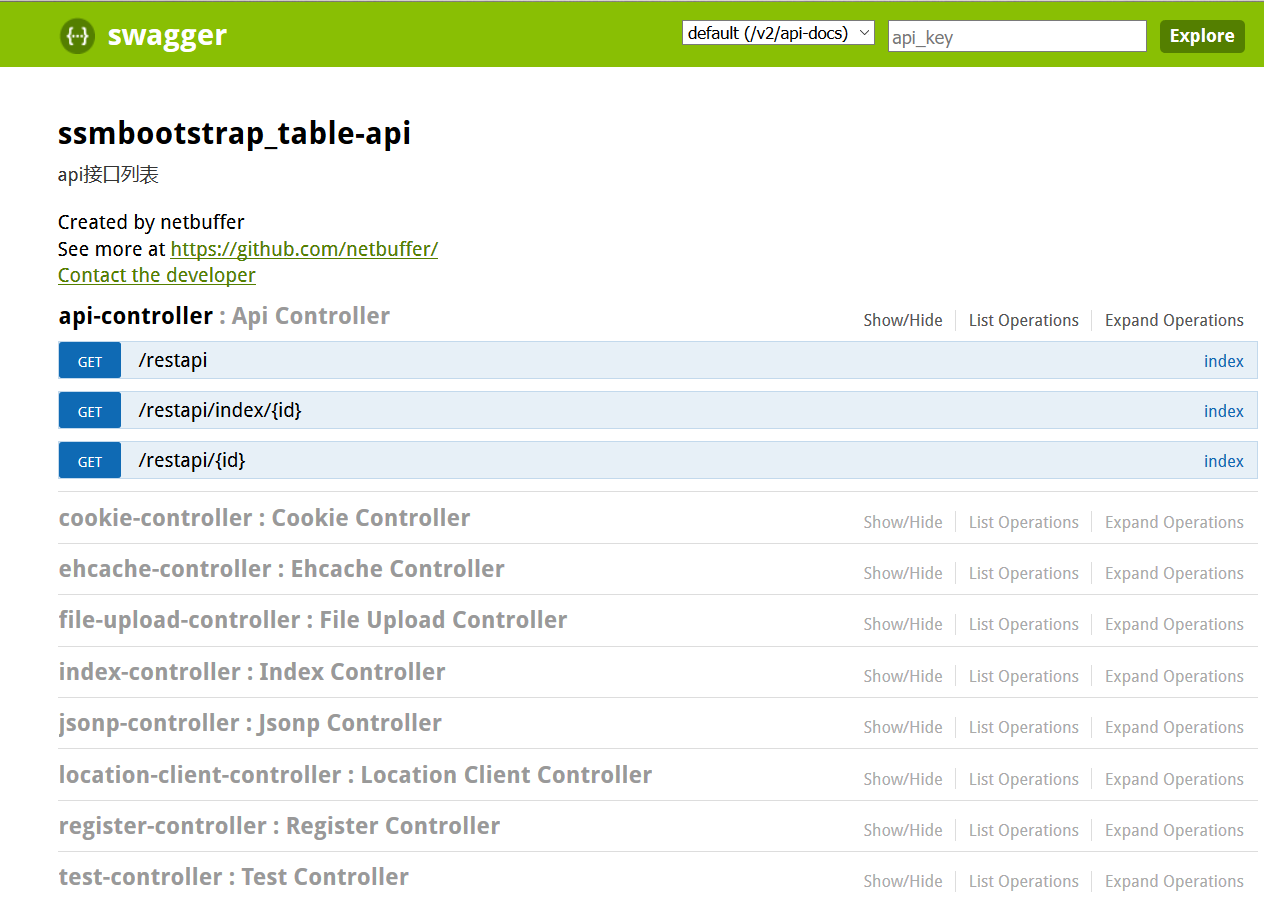Click Show/Hide for api-controller

(x=903, y=321)
